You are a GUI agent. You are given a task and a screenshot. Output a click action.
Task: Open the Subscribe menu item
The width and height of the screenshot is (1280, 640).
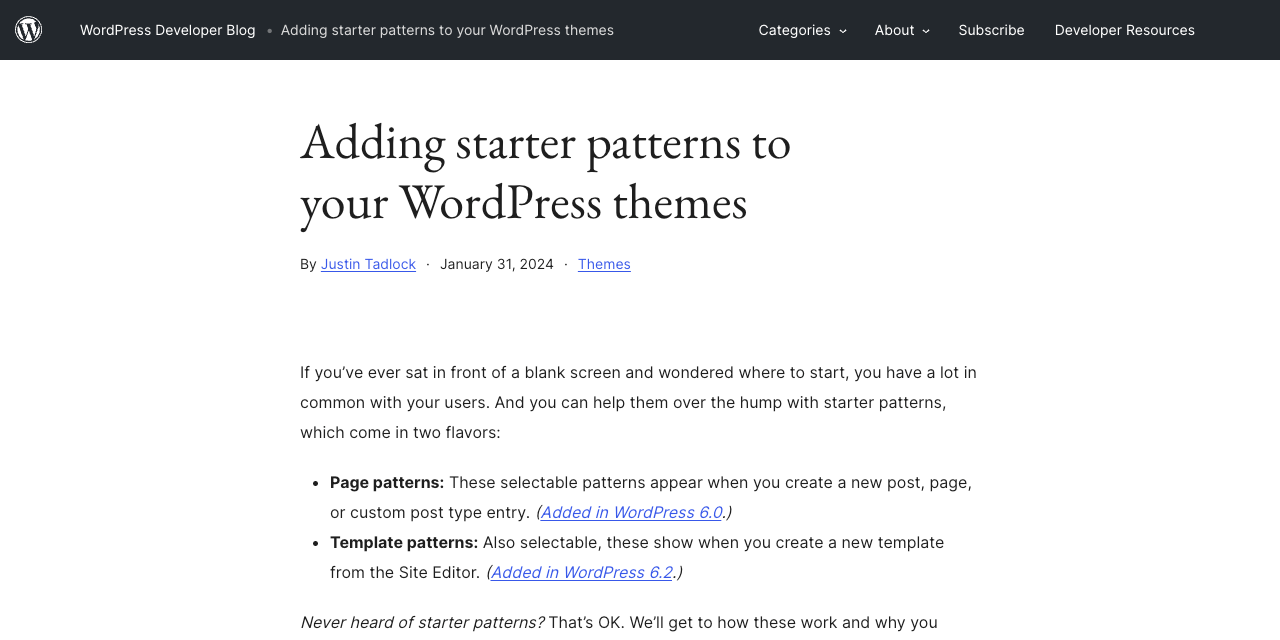991,30
